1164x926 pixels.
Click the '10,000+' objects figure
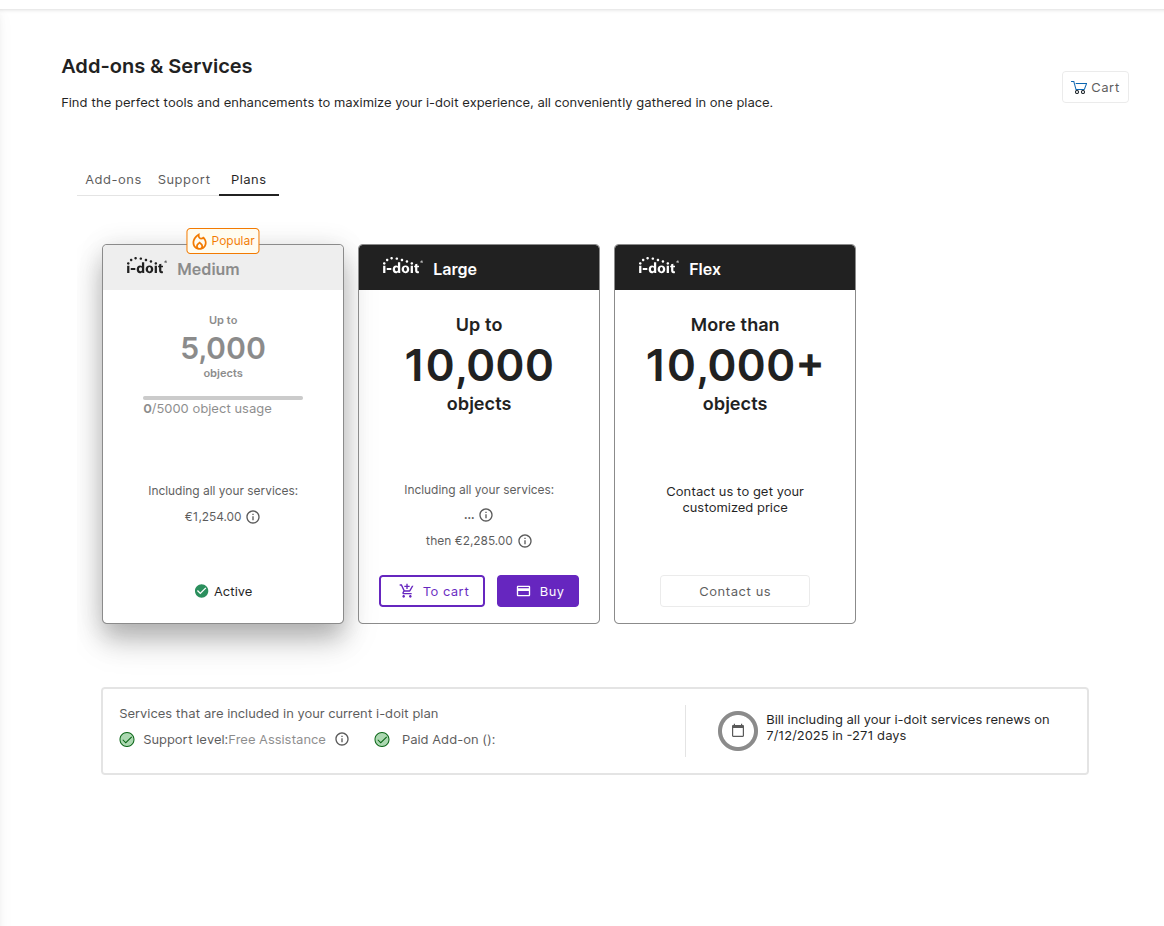(734, 365)
